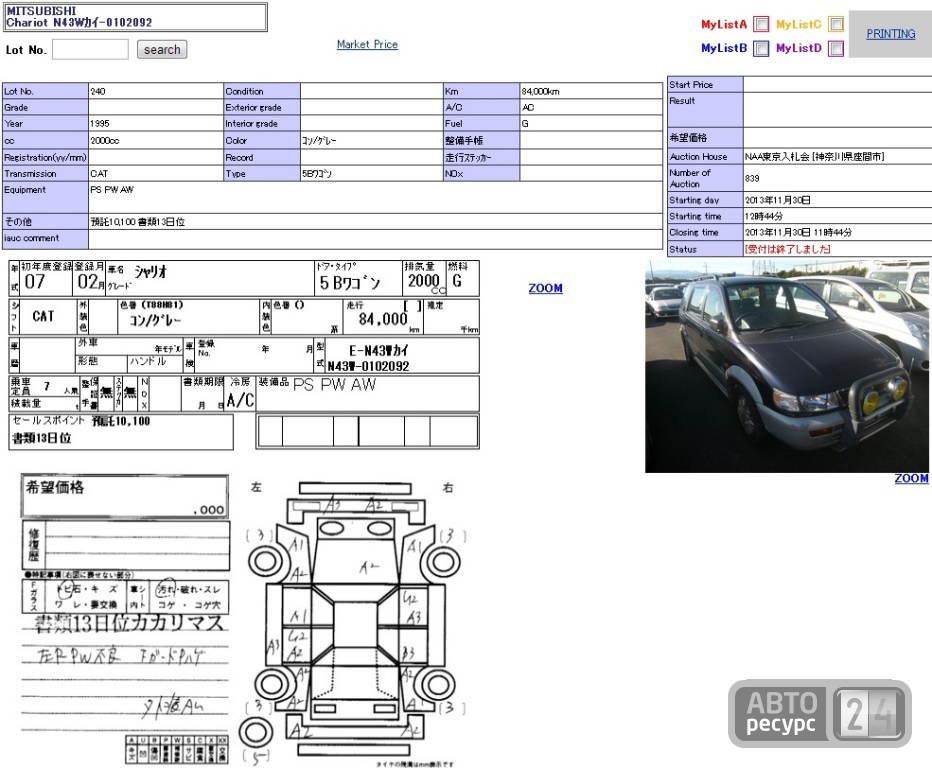The width and height of the screenshot is (932, 768).
Task: Open the Mitsubishi Chariot car photo
Action: pyautogui.click(x=788, y=366)
